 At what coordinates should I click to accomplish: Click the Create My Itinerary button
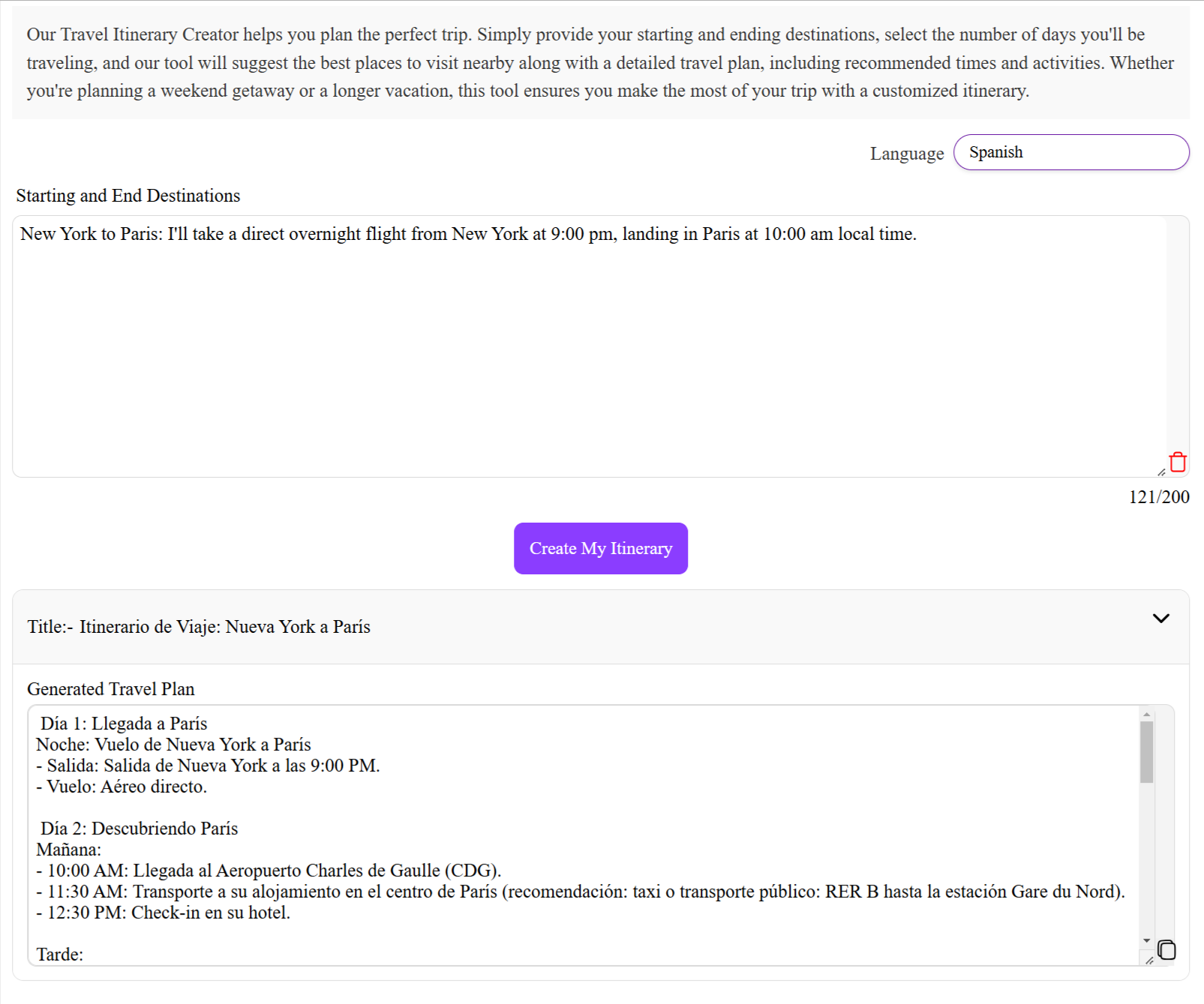[601, 548]
